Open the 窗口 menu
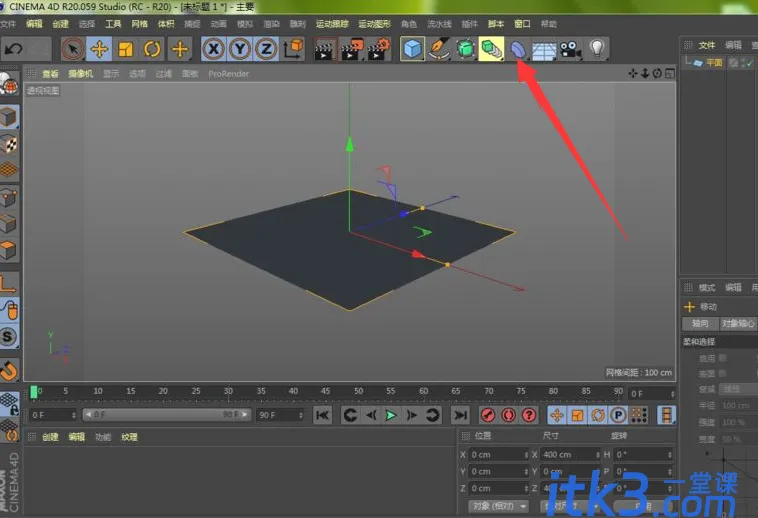The image size is (758, 518). tap(522, 24)
